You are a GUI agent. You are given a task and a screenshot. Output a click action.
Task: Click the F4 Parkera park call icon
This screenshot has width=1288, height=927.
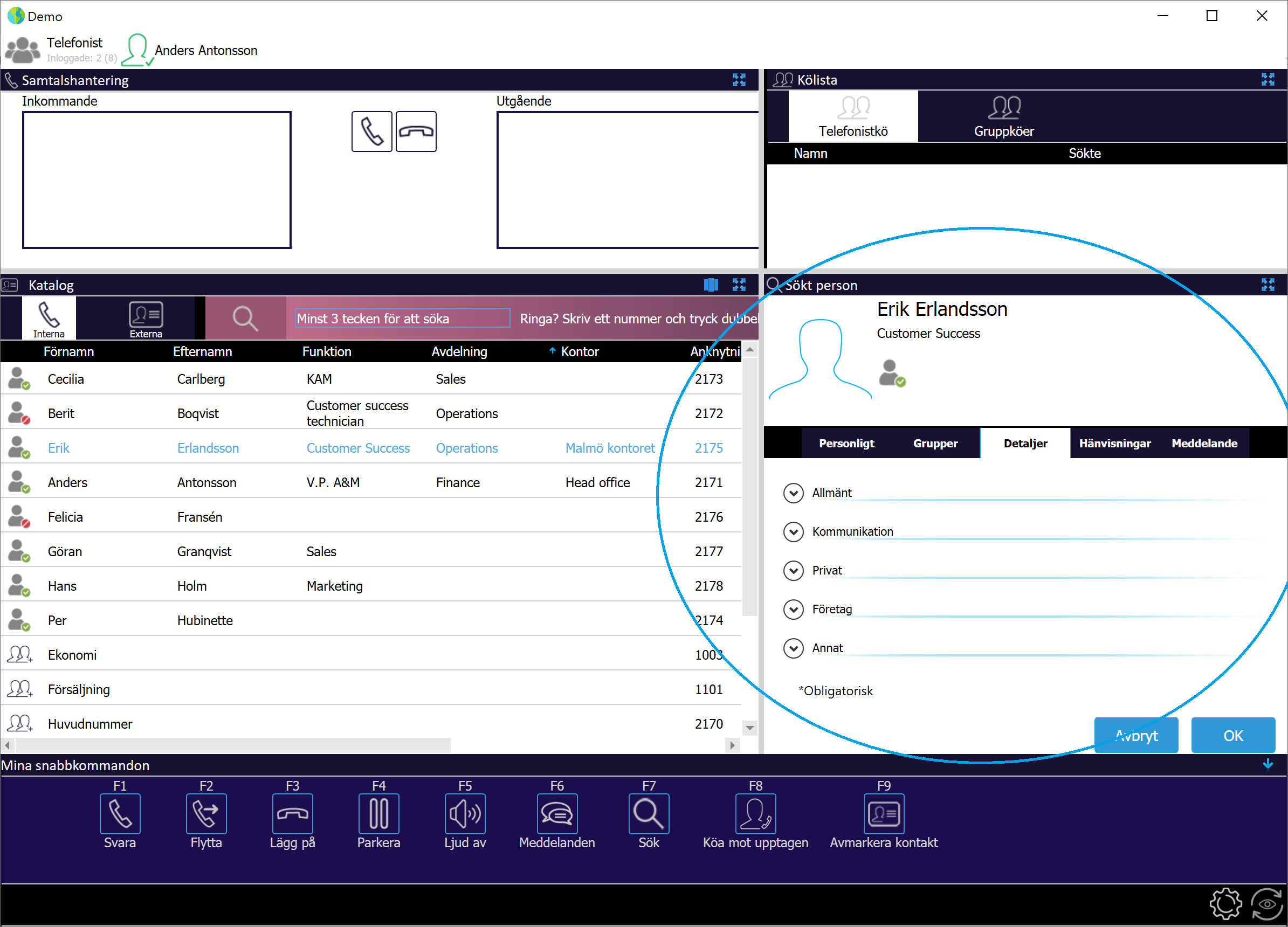379,813
